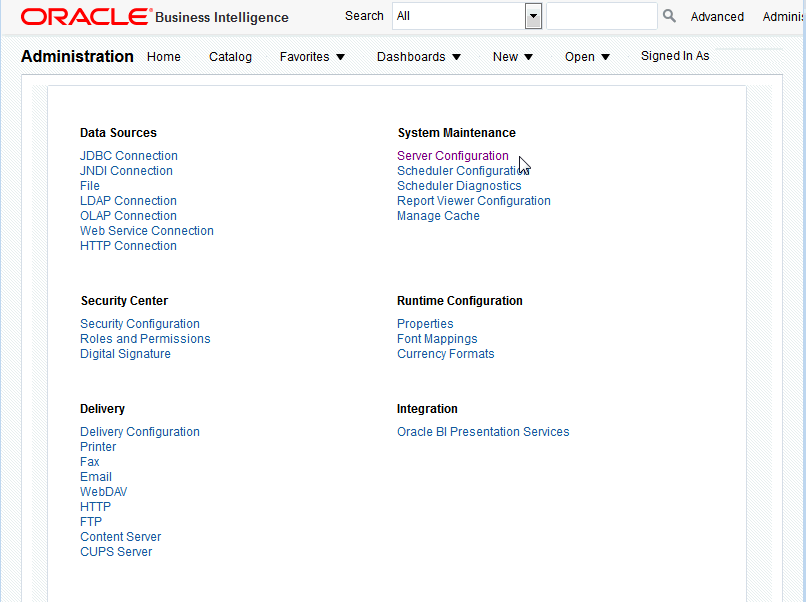Viewport: 806px width, 602px height.
Task: Expand the Favorites dropdown menu
Action: click(x=312, y=57)
